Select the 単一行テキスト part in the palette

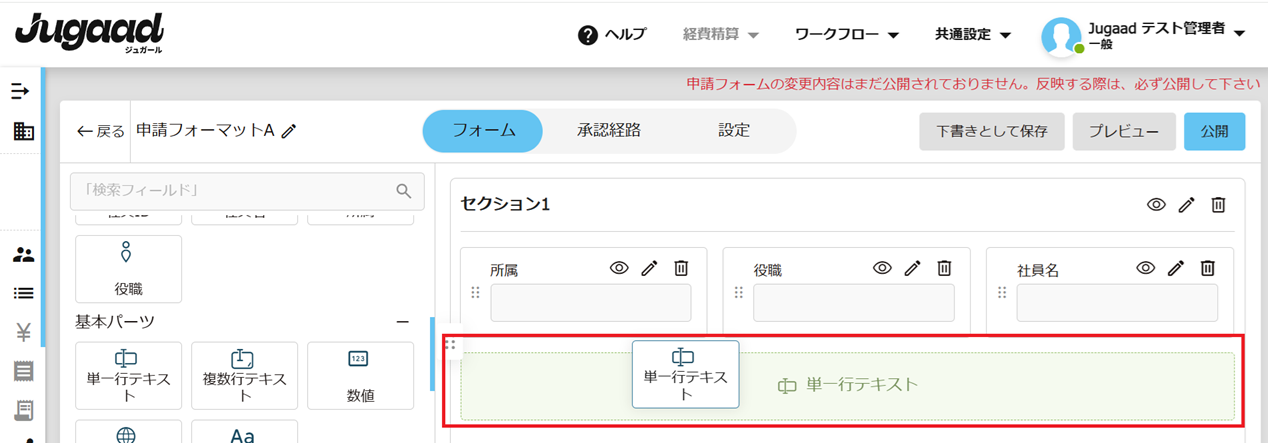pyautogui.click(x=128, y=376)
